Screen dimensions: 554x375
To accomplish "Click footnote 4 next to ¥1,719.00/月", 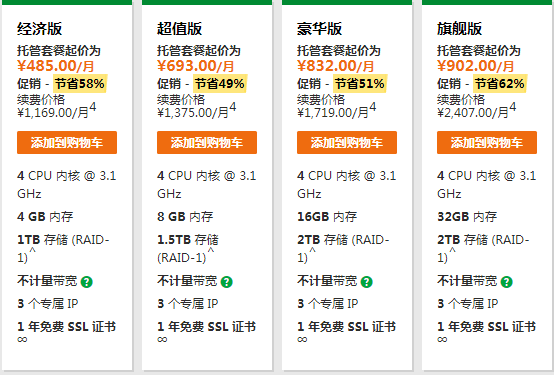I will (x=372, y=107).
